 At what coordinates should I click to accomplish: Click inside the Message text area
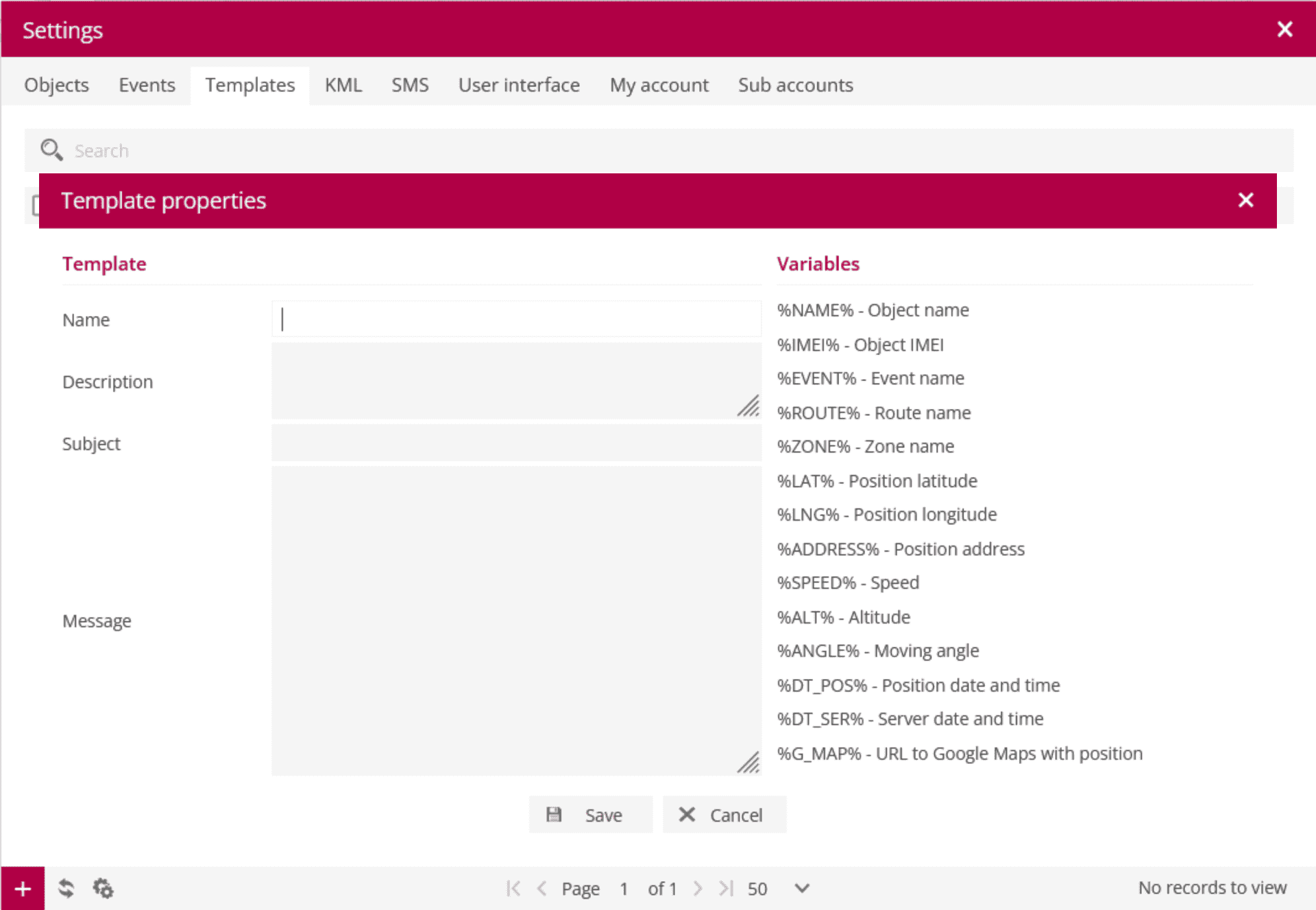[x=516, y=620]
